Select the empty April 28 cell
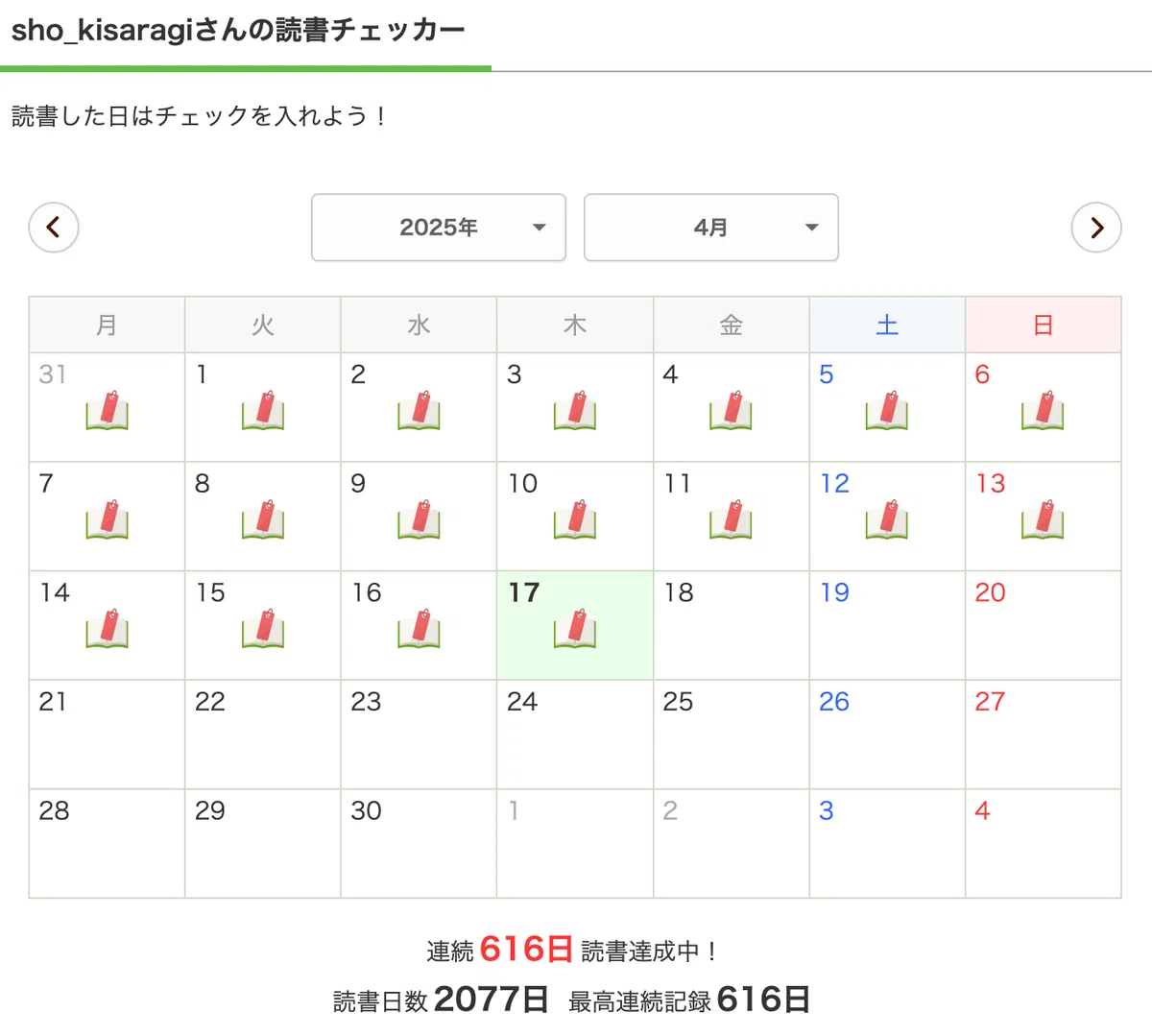The image size is (1152, 1036). pos(107,844)
